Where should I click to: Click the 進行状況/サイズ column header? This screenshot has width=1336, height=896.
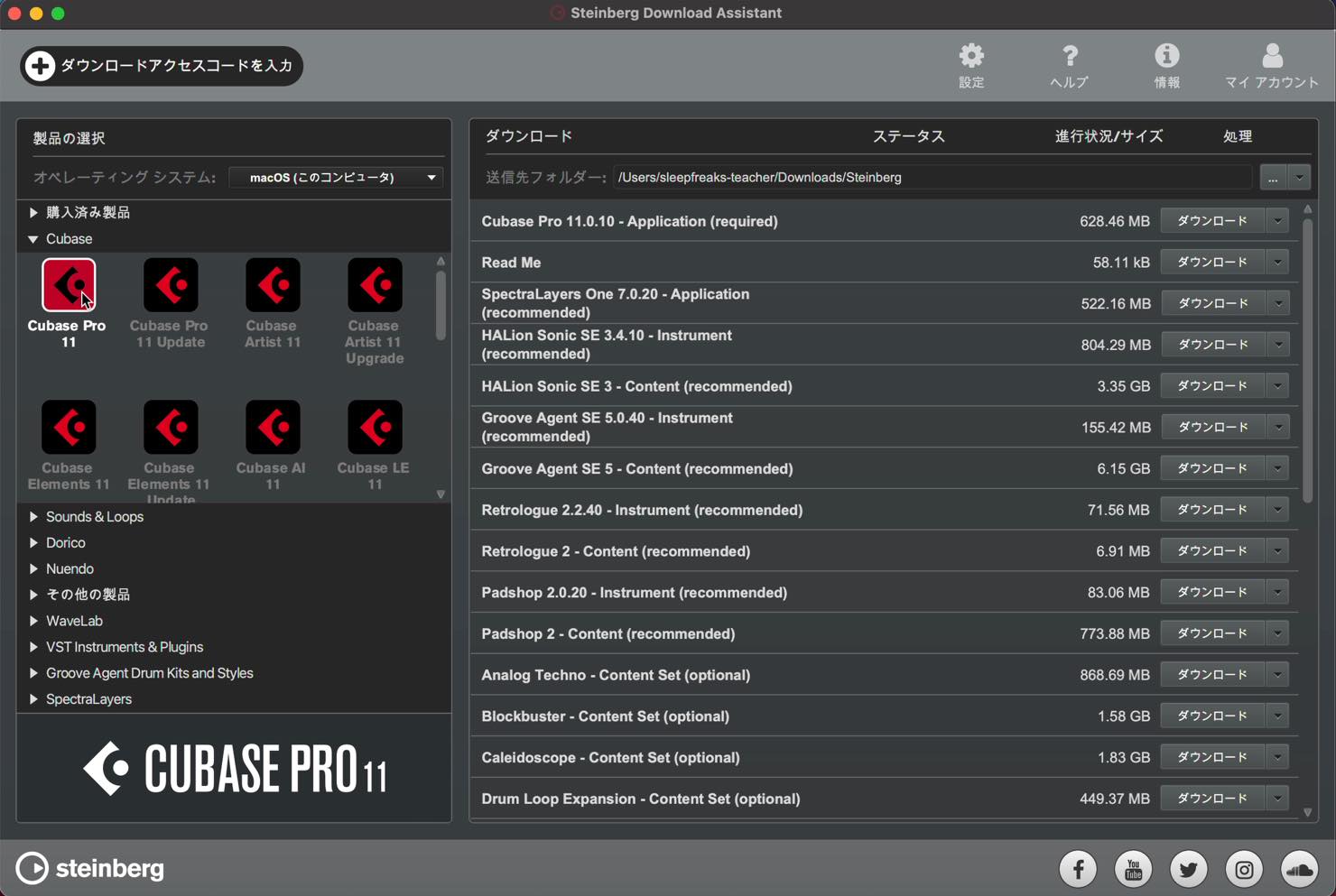coord(1109,136)
